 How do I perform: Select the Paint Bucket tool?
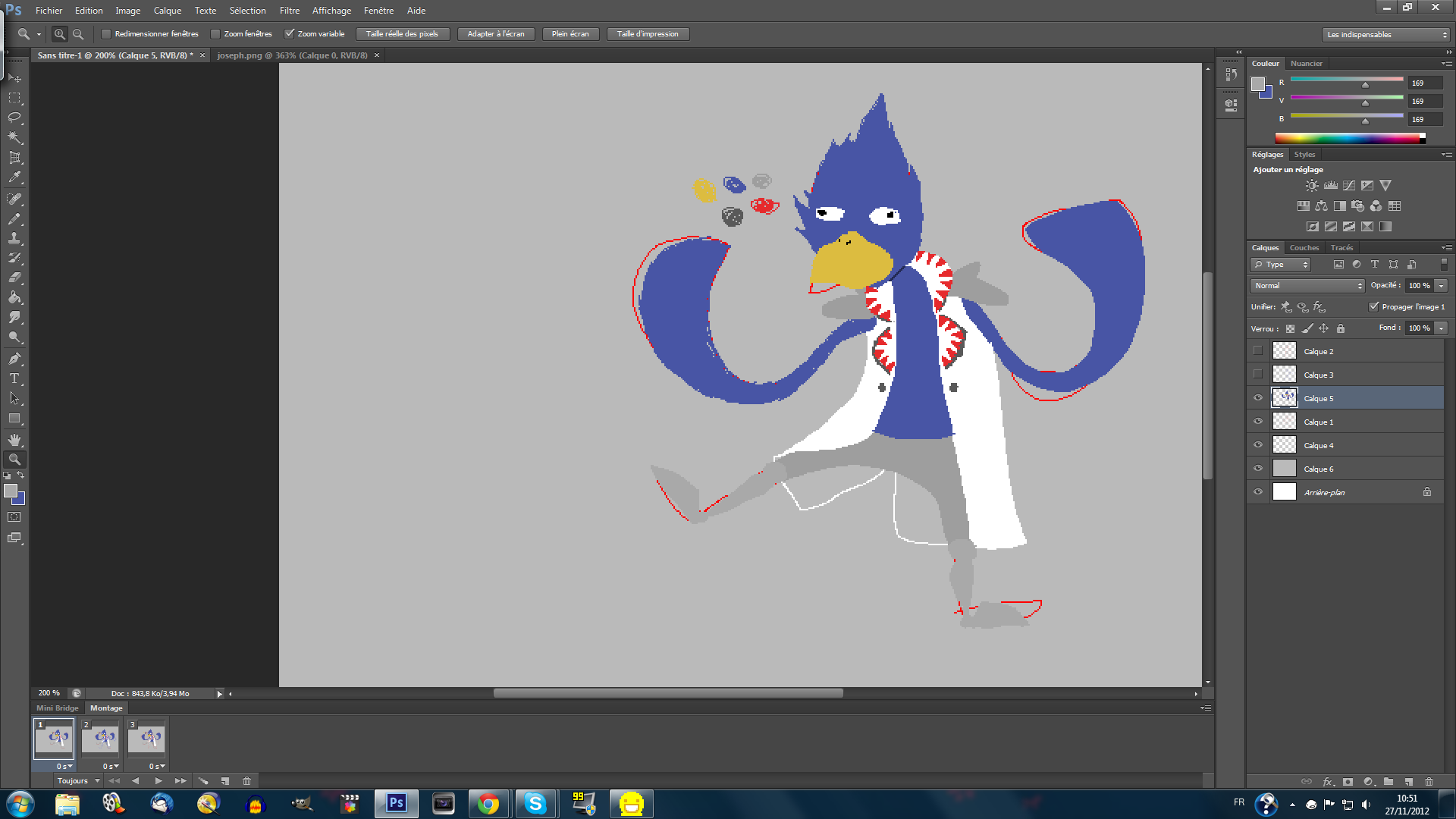pyautogui.click(x=14, y=297)
